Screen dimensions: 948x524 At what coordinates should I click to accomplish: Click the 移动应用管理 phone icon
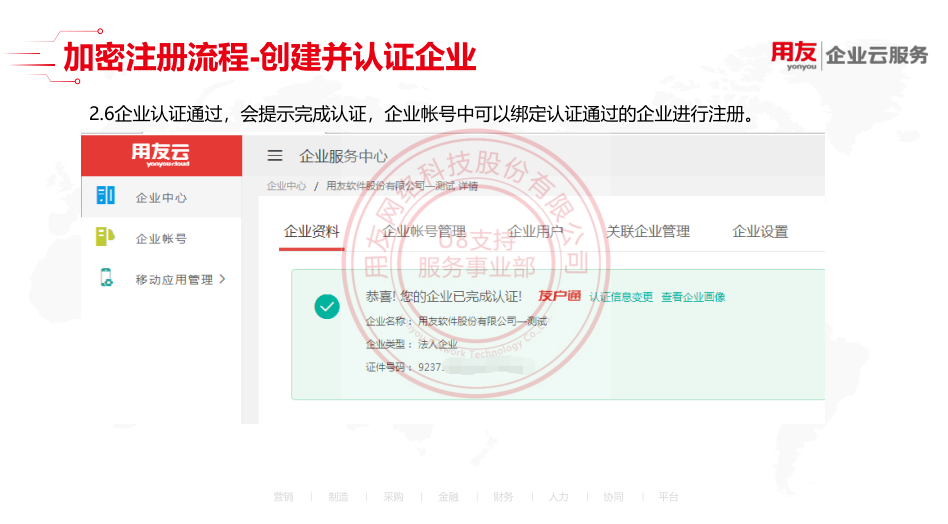click(x=106, y=277)
